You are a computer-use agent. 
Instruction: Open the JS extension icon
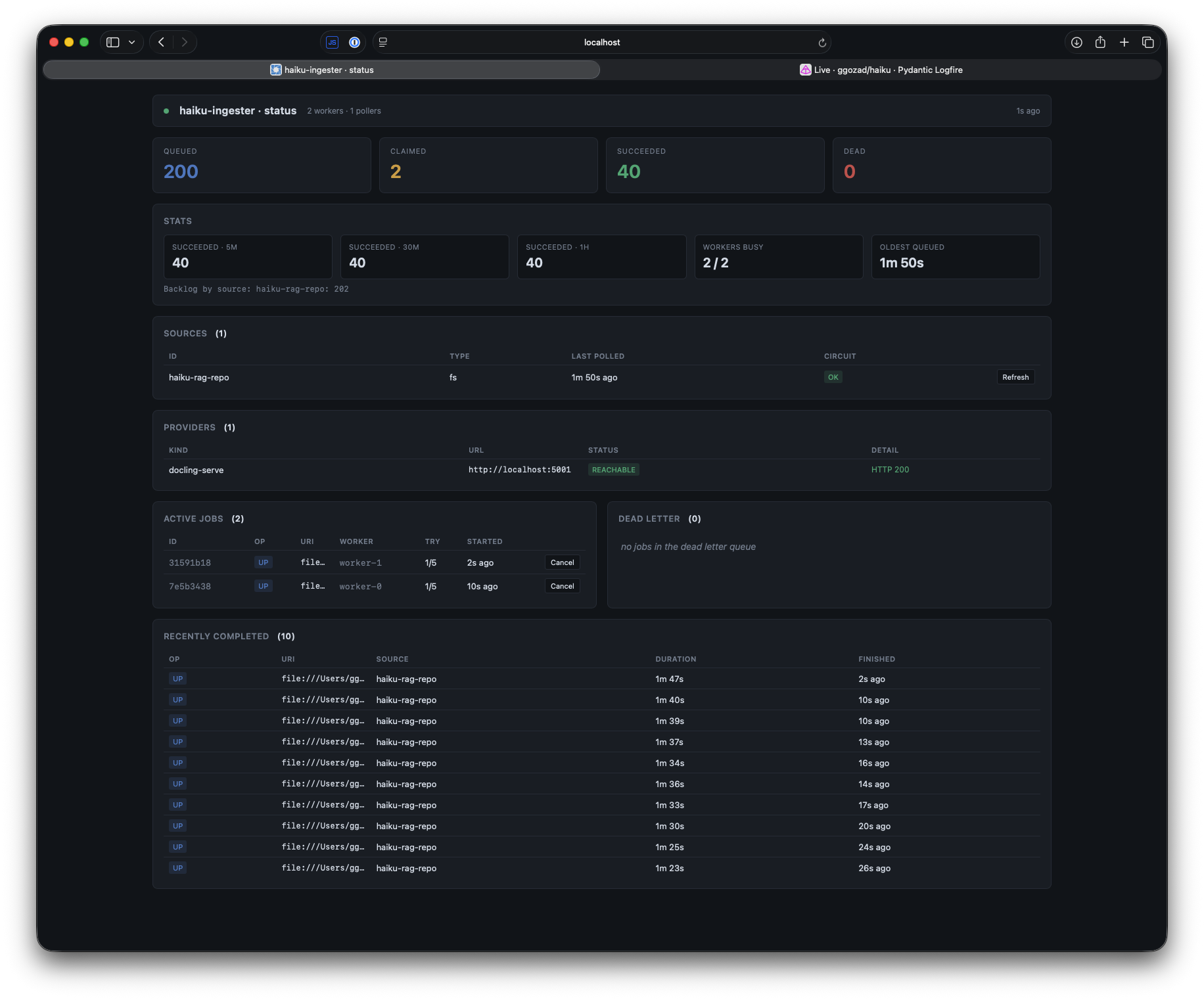333,42
